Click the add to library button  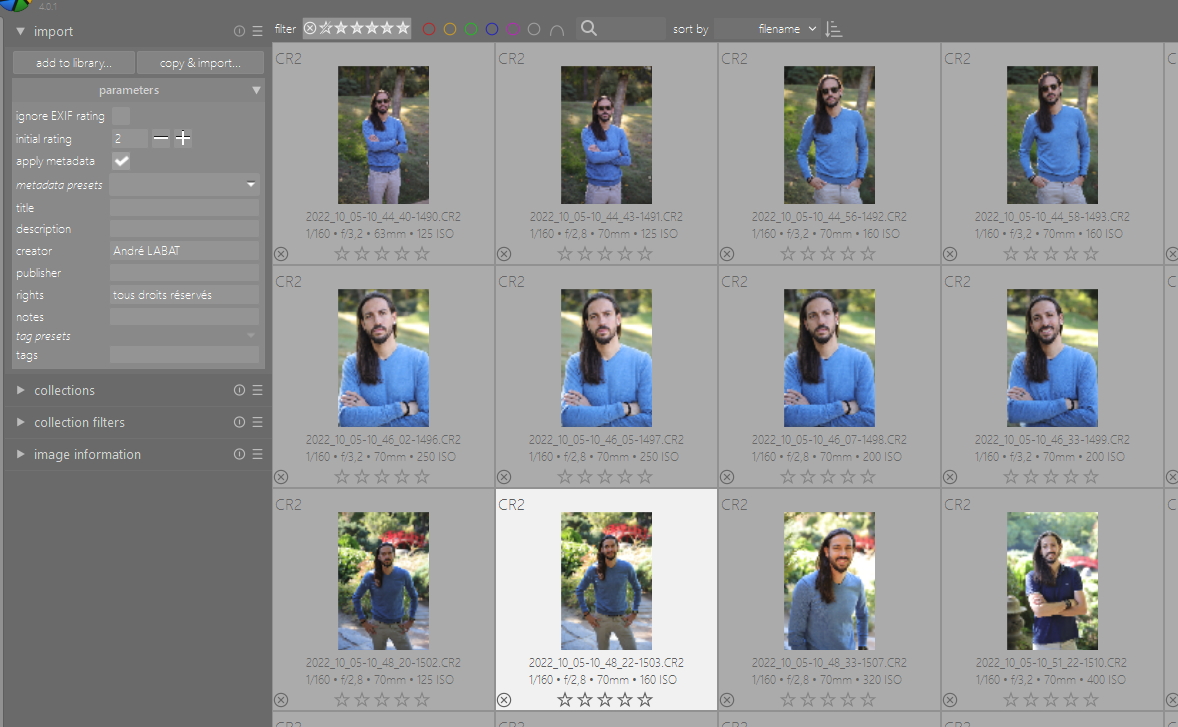[72, 62]
